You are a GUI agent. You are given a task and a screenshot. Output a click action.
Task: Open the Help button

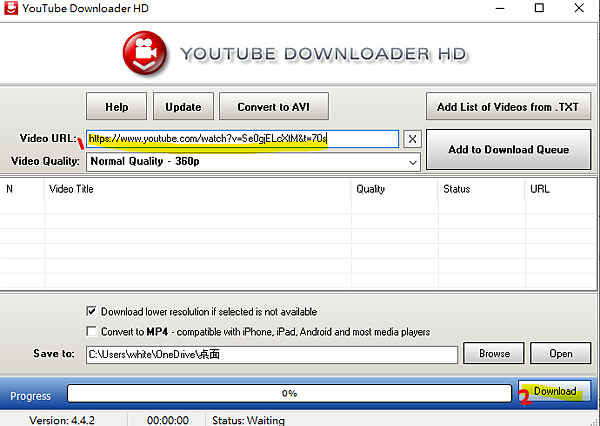(116, 106)
